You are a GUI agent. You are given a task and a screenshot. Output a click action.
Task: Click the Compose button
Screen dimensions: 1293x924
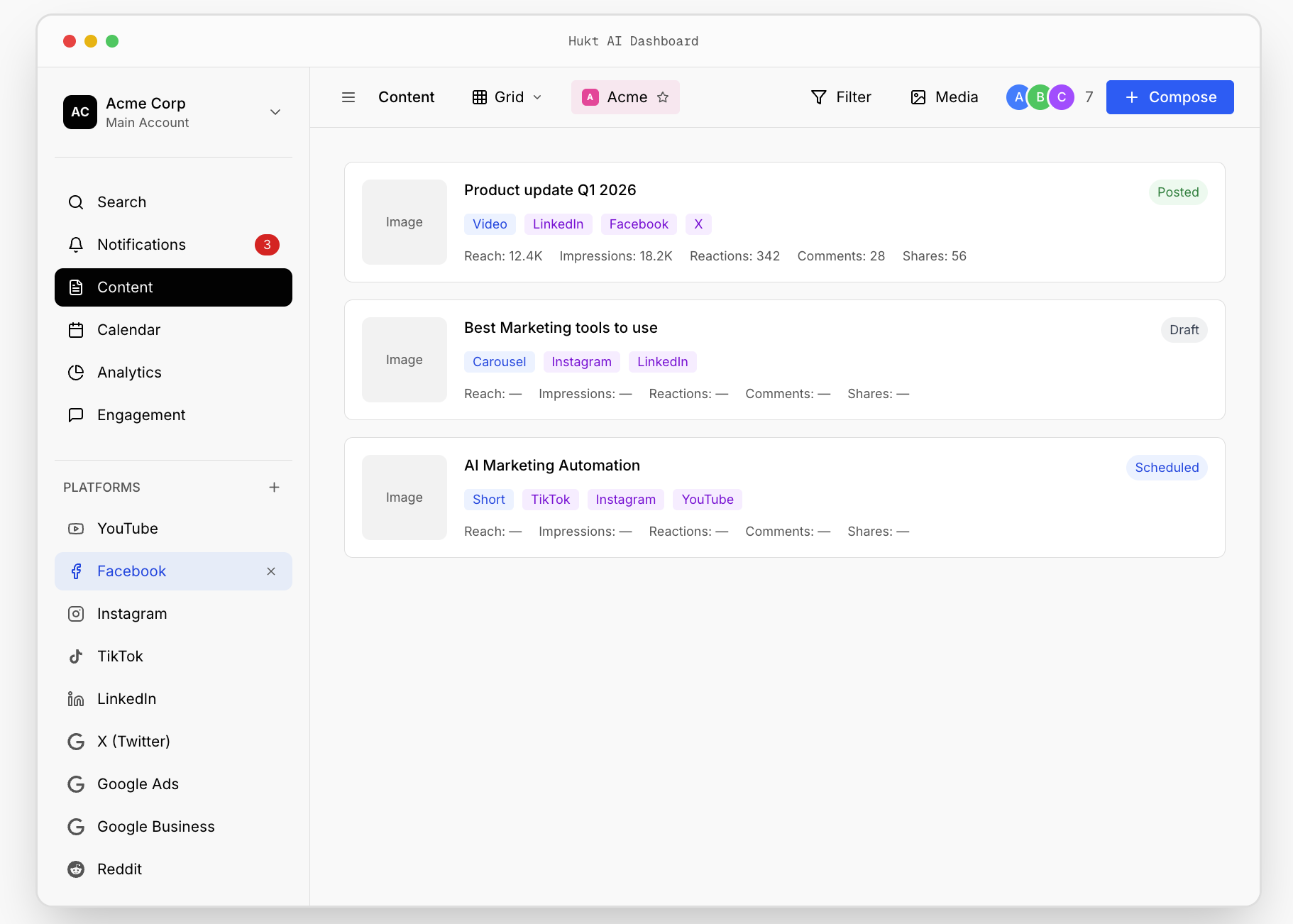[1169, 97]
